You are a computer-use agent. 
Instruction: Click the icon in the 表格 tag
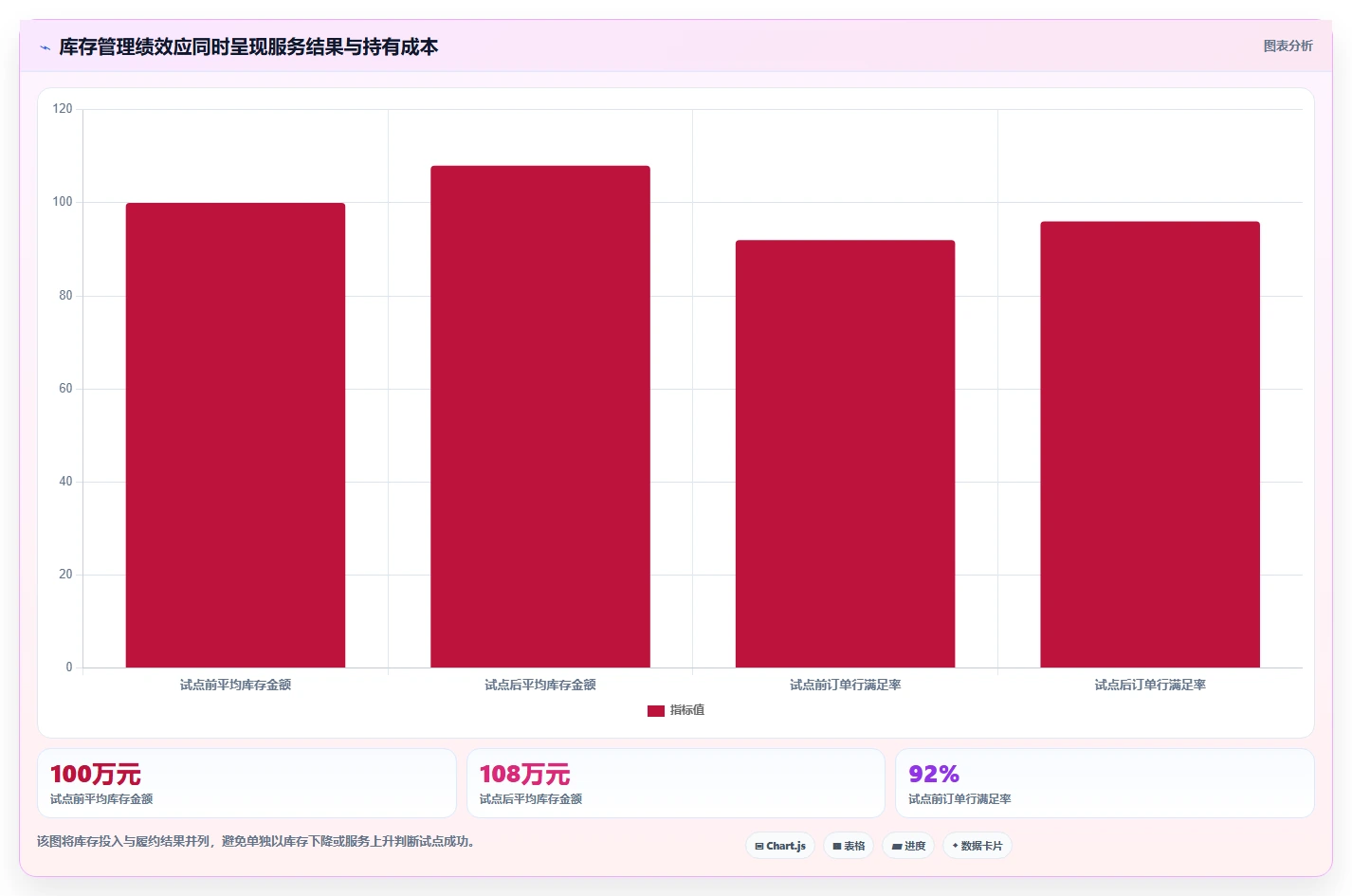coord(837,846)
